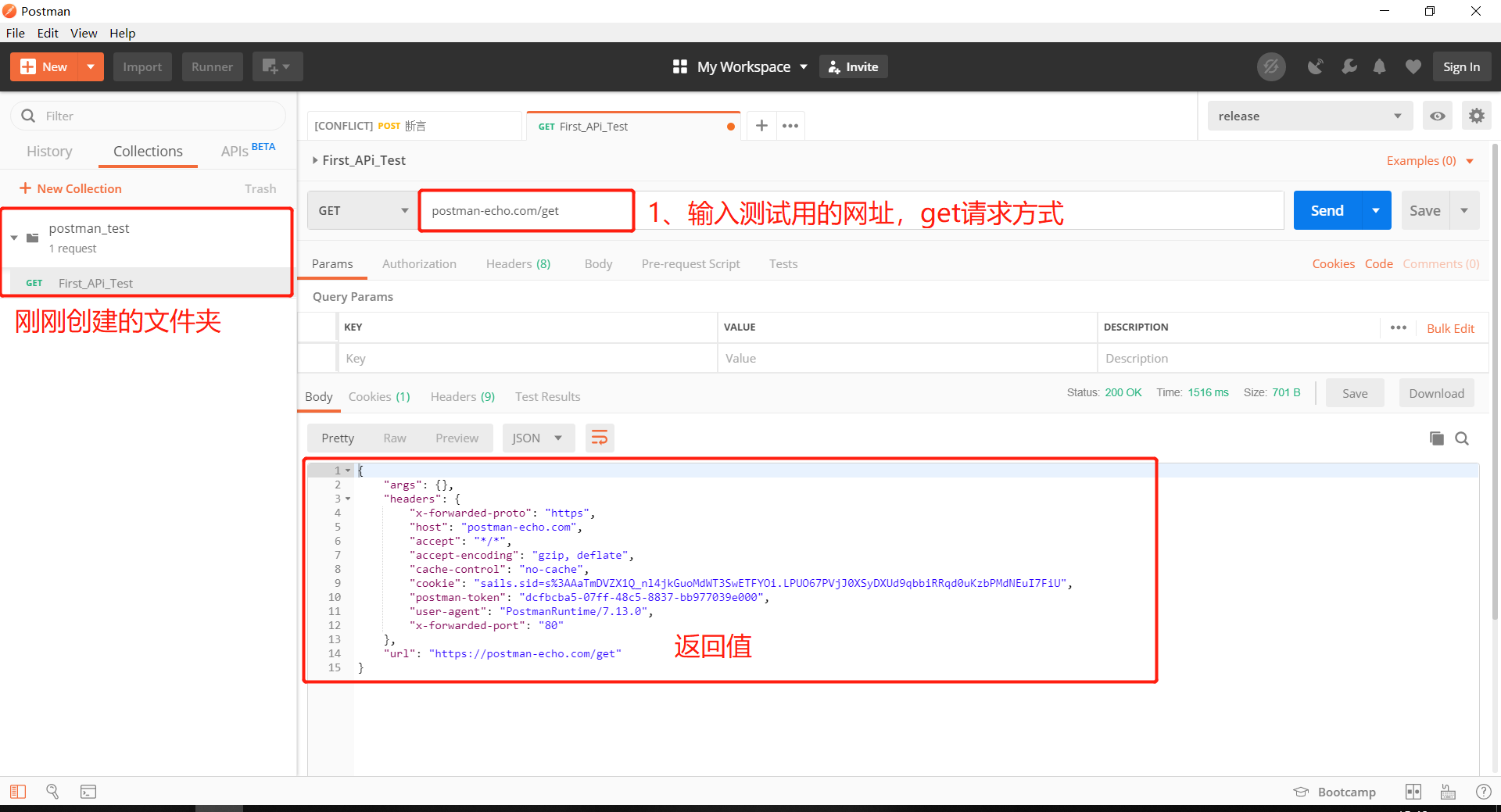The height and width of the screenshot is (812, 1501).
Task: Open the new window icon dropdown
Action: coord(277,67)
